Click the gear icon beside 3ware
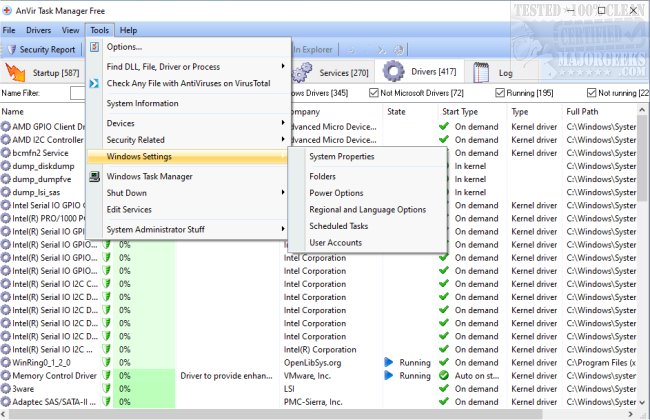Image resolution: width=650 pixels, height=420 pixels. [x=5, y=389]
